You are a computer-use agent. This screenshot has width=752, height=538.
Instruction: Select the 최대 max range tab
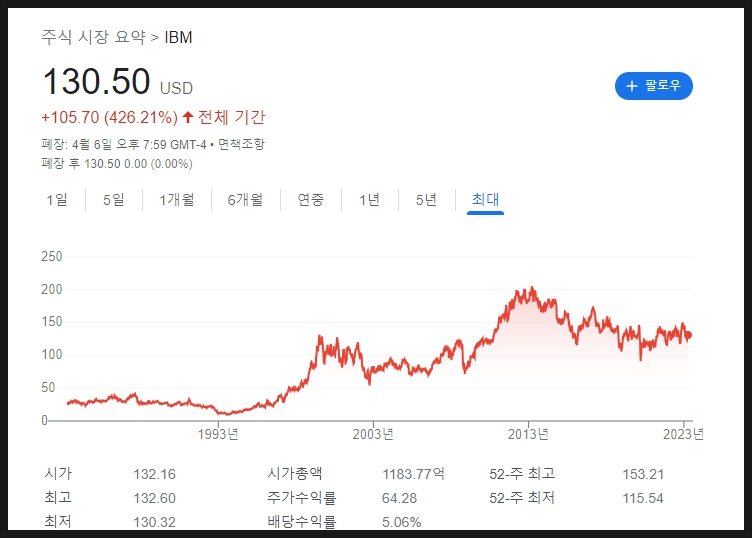tap(485, 199)
